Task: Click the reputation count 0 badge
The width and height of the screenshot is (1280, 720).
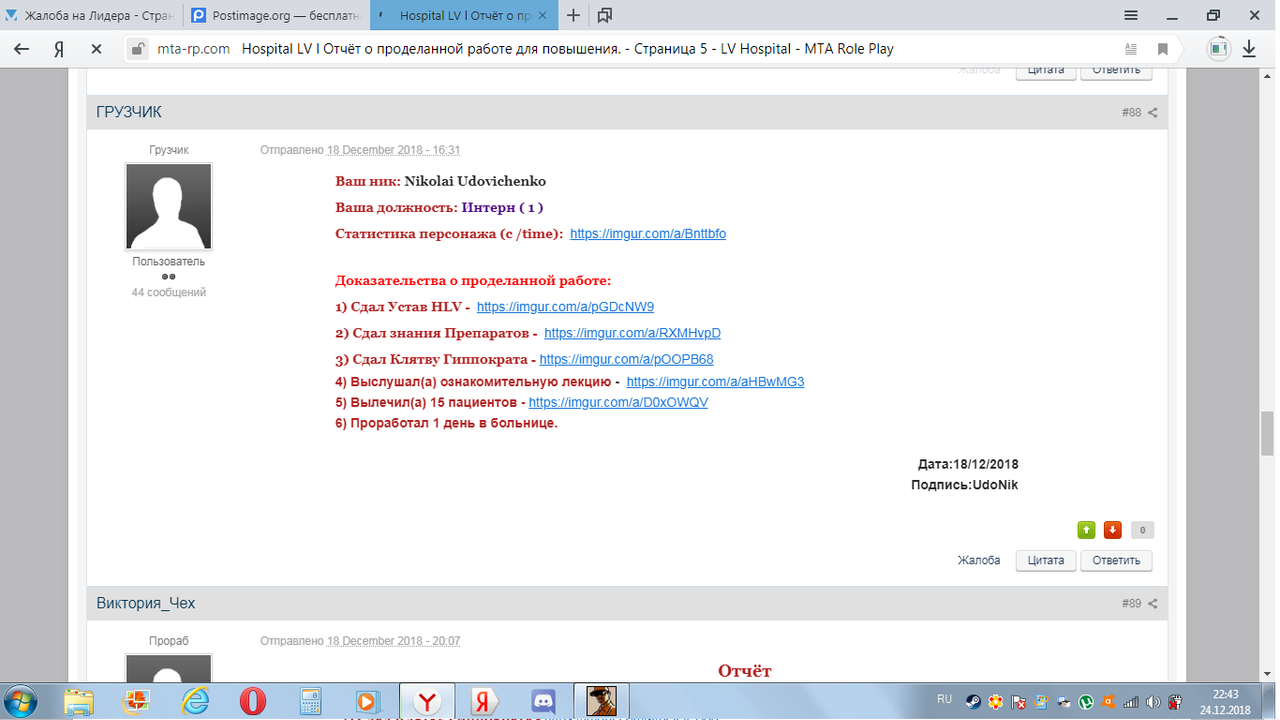Action: coord(1143,530)
